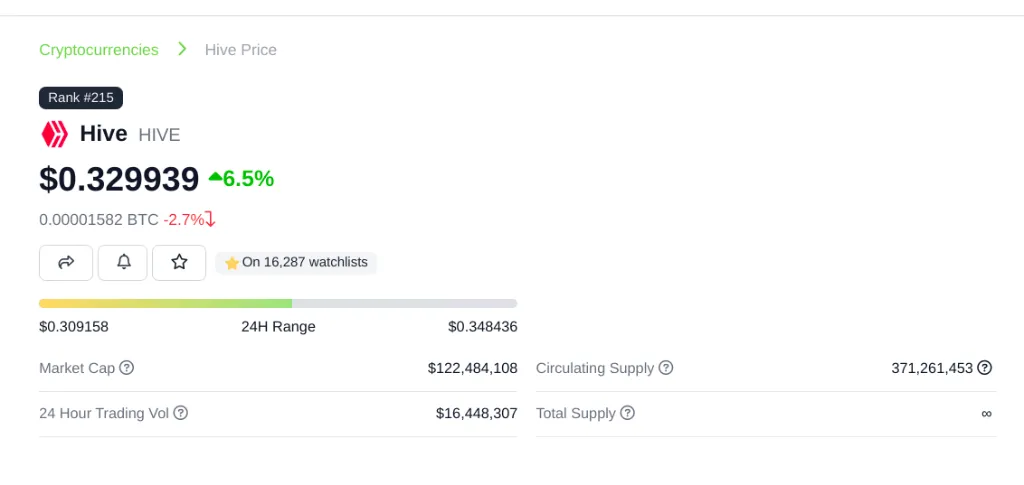The width and height of the screenshot is (1024, 485).
Task: Select the HIVE ticker symbol text
Action: 159,135
